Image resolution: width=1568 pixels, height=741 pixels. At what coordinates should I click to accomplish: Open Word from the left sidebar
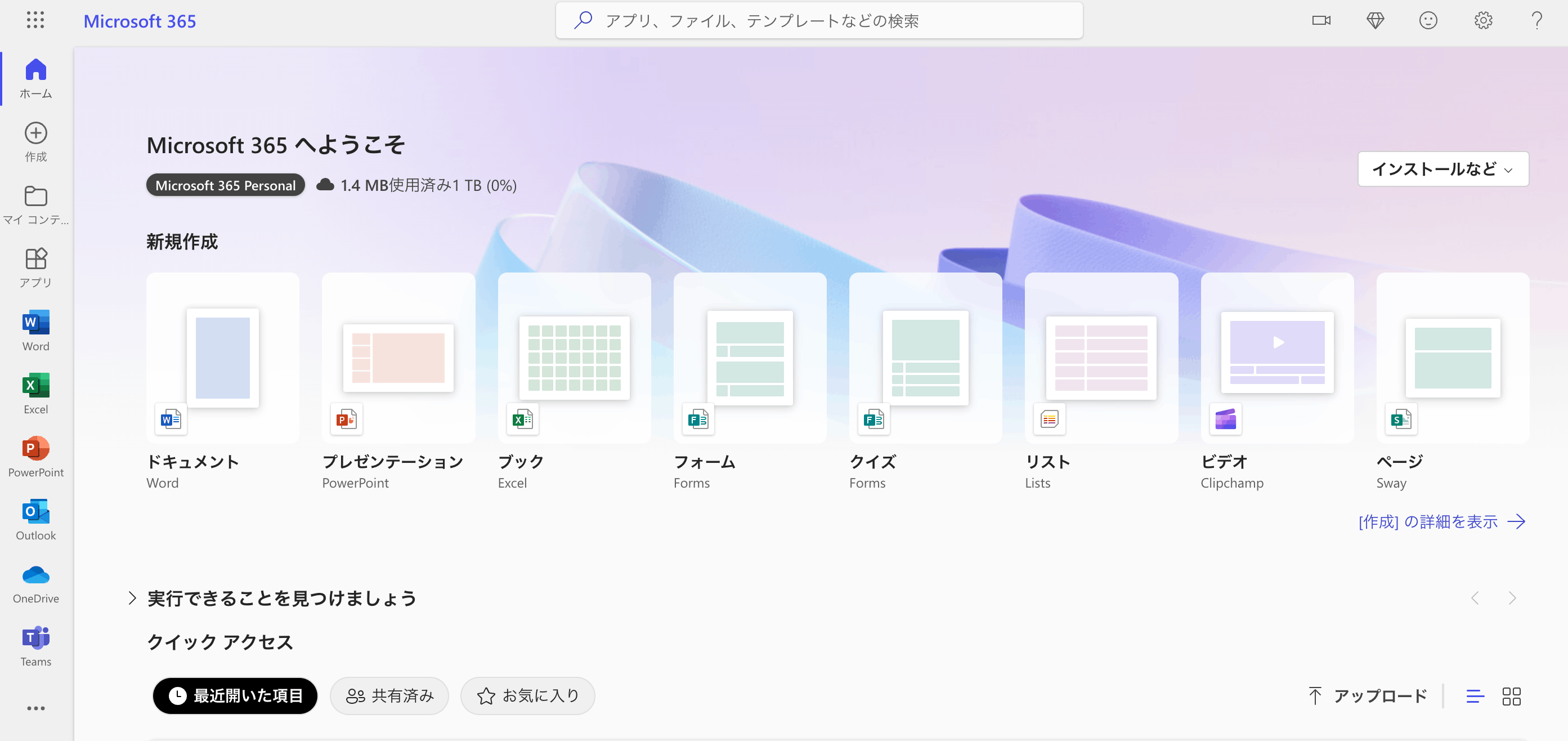pos(35,329)
